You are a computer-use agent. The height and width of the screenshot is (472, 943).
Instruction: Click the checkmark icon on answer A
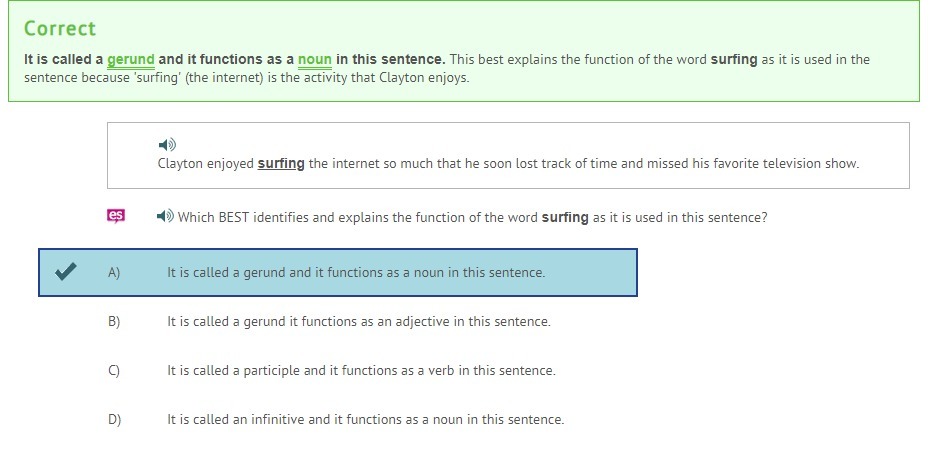[66, 272]
